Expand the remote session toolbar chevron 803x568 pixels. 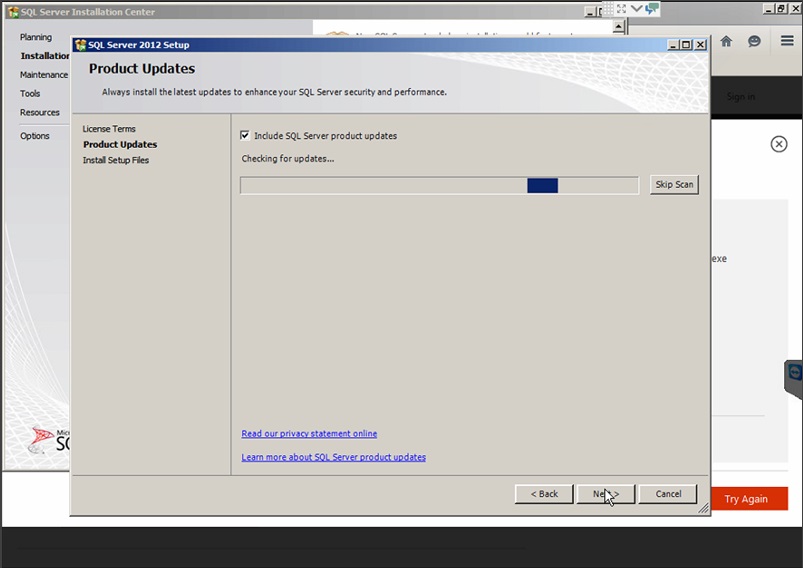coord(636,9)
